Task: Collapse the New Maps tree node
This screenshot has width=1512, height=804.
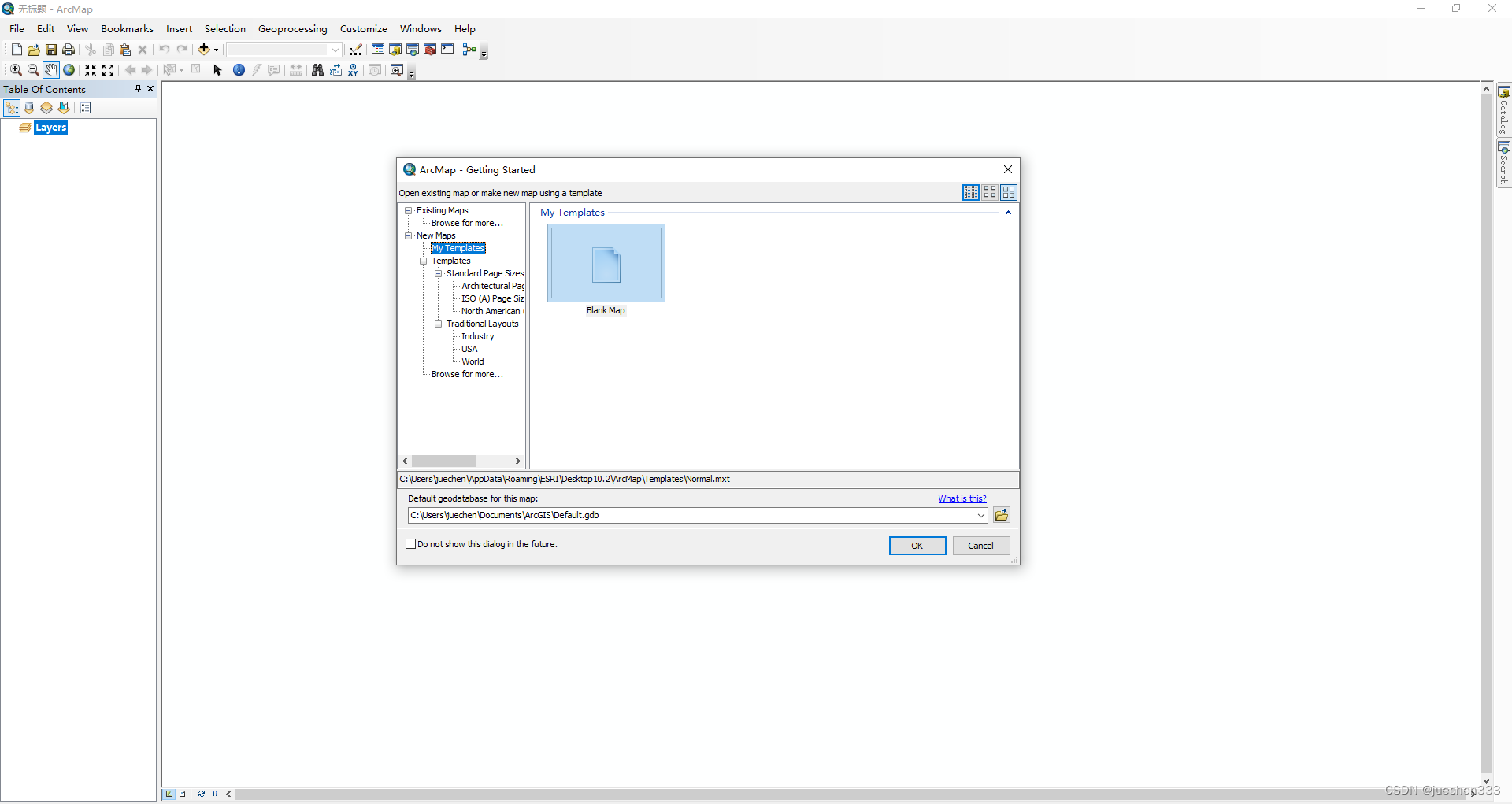Action: click(409, 235)
